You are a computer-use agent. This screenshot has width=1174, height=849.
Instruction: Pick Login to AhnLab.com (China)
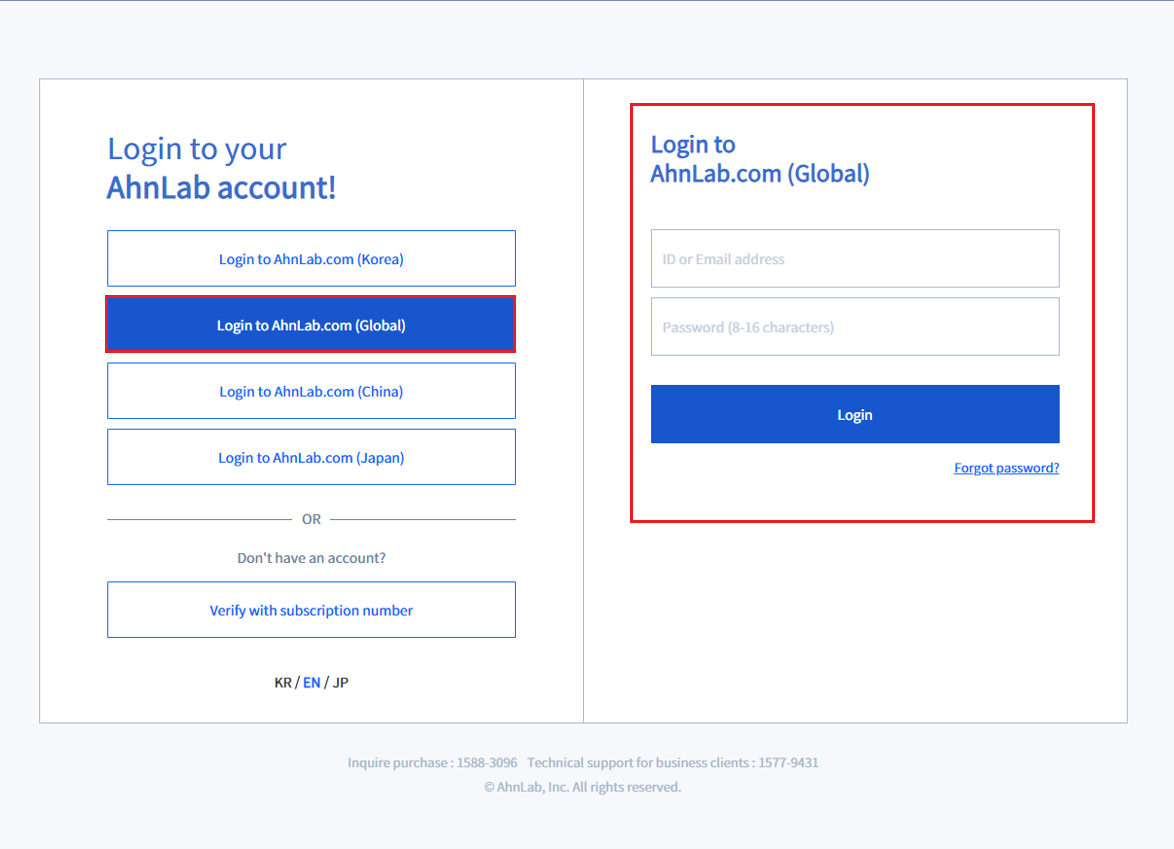(311, 391)
